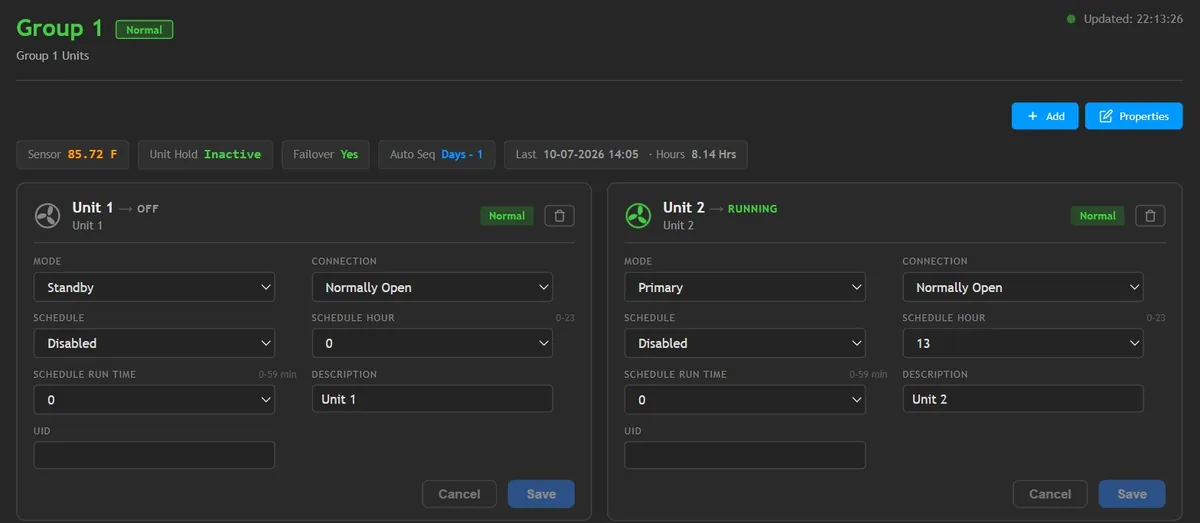Click the Unit 2 RUNNING status text
The image size is (1200, 523).
point(752,209)
